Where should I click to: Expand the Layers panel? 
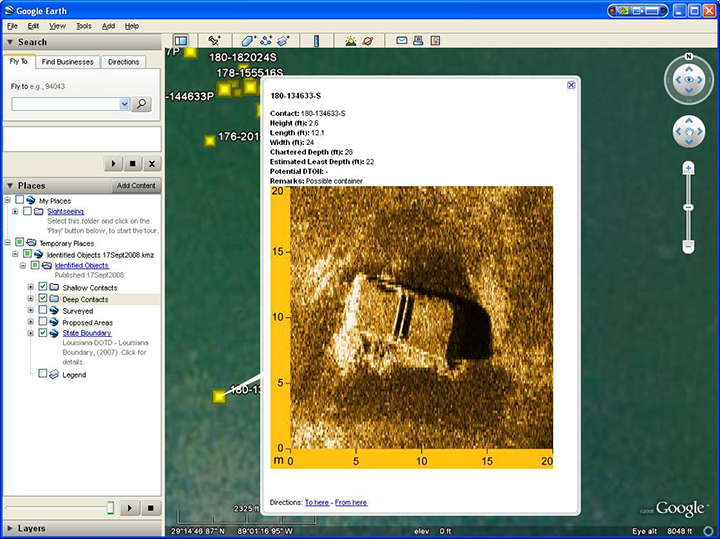tap(10, 528)
